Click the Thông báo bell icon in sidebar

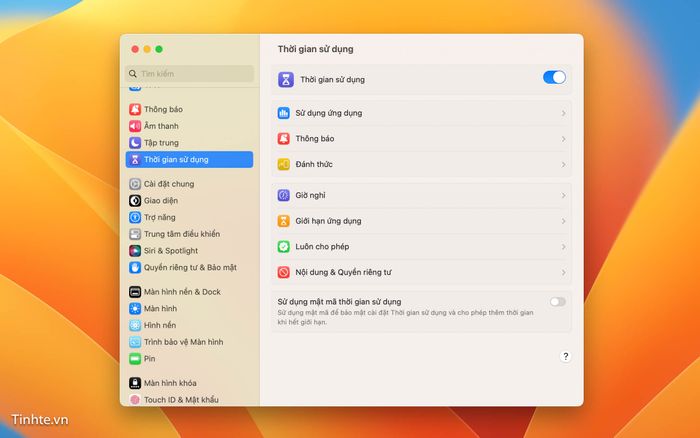pyautogui.click(x=135, y=109)
